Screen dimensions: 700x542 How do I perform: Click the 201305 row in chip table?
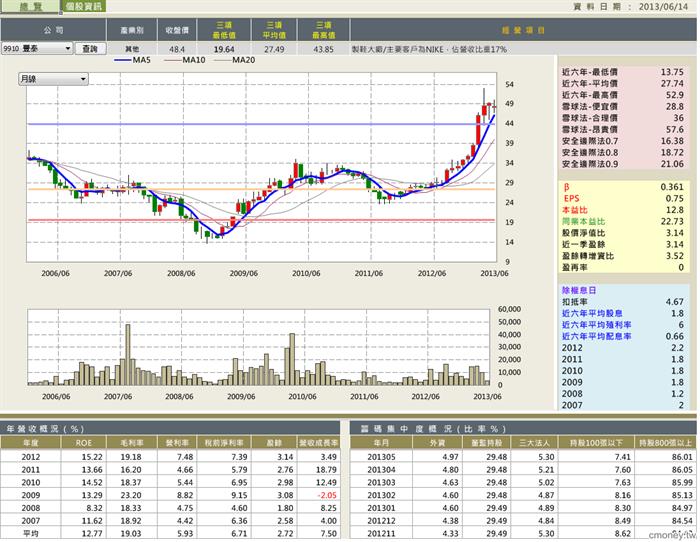point(522,457)
